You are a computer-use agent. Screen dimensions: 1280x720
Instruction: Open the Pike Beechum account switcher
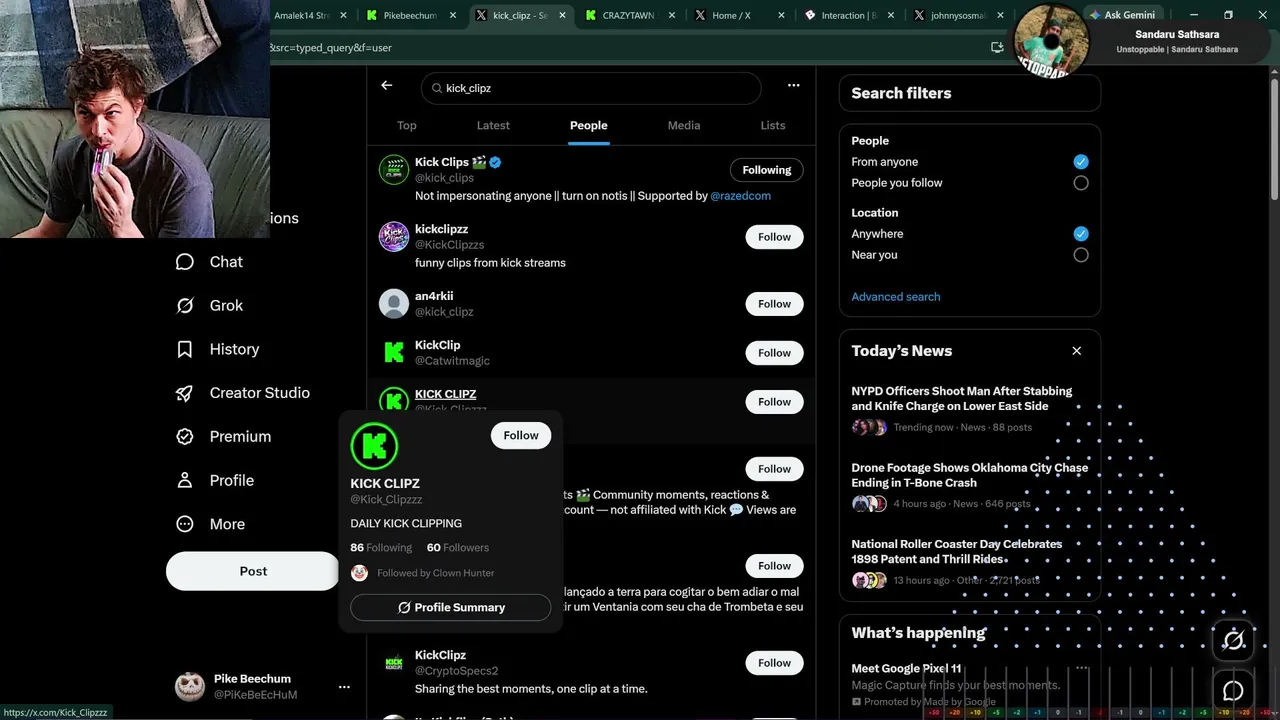[262, 686]
